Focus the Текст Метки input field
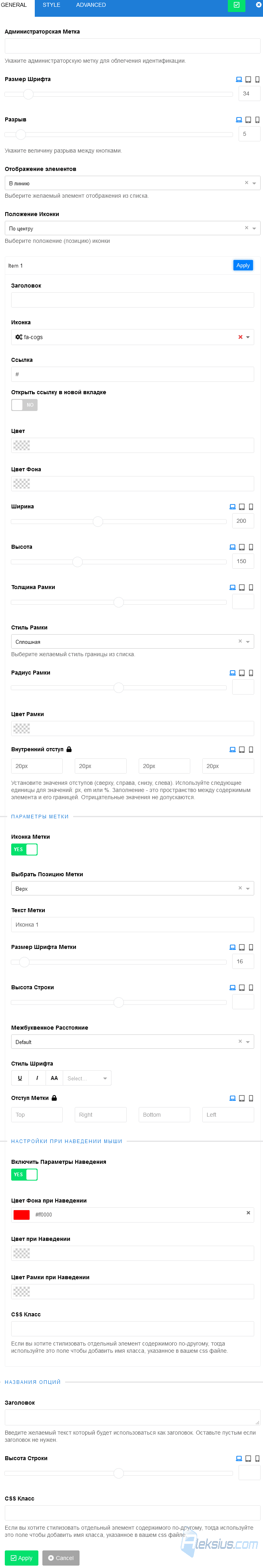The width and height of the screenshot is (263, 1568). [132, 925]
